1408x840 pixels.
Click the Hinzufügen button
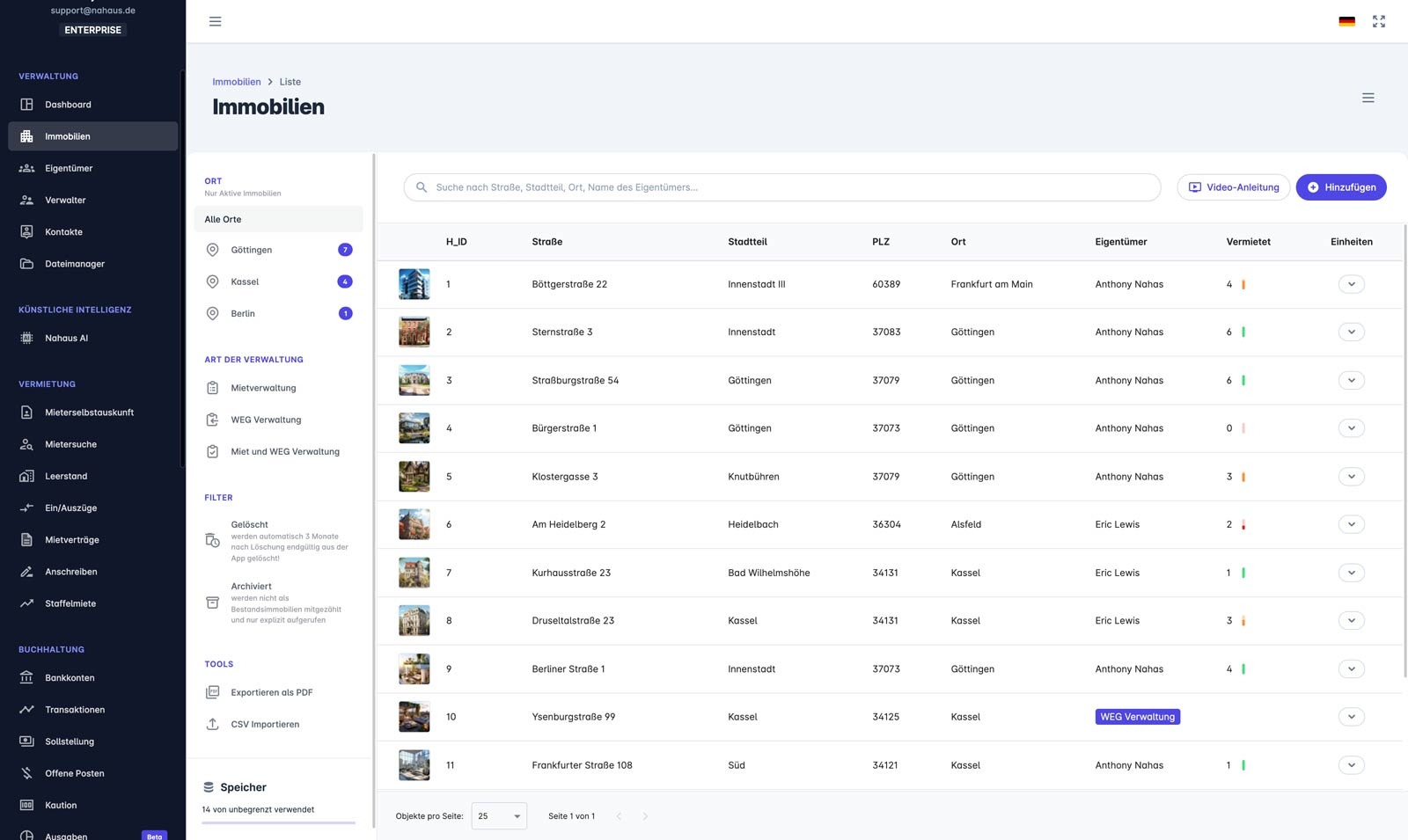[1341, 187]
